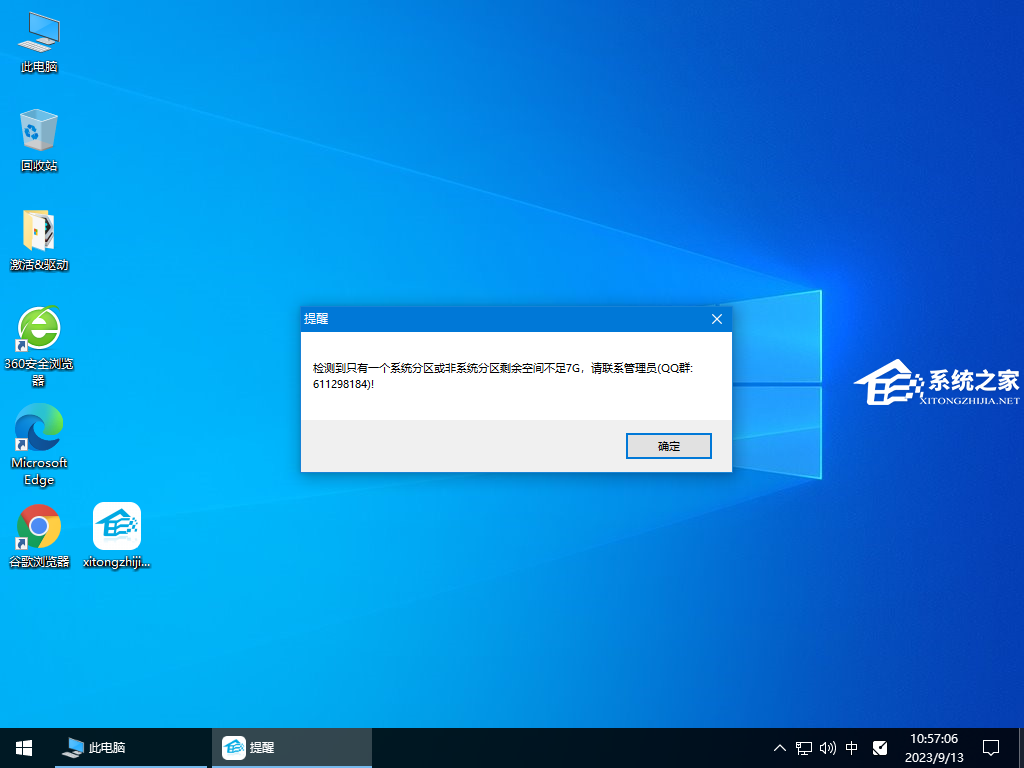Open the clock showing 10:57:06
The width and height of the screenshot is (1024, 768).
coord(934,748)
